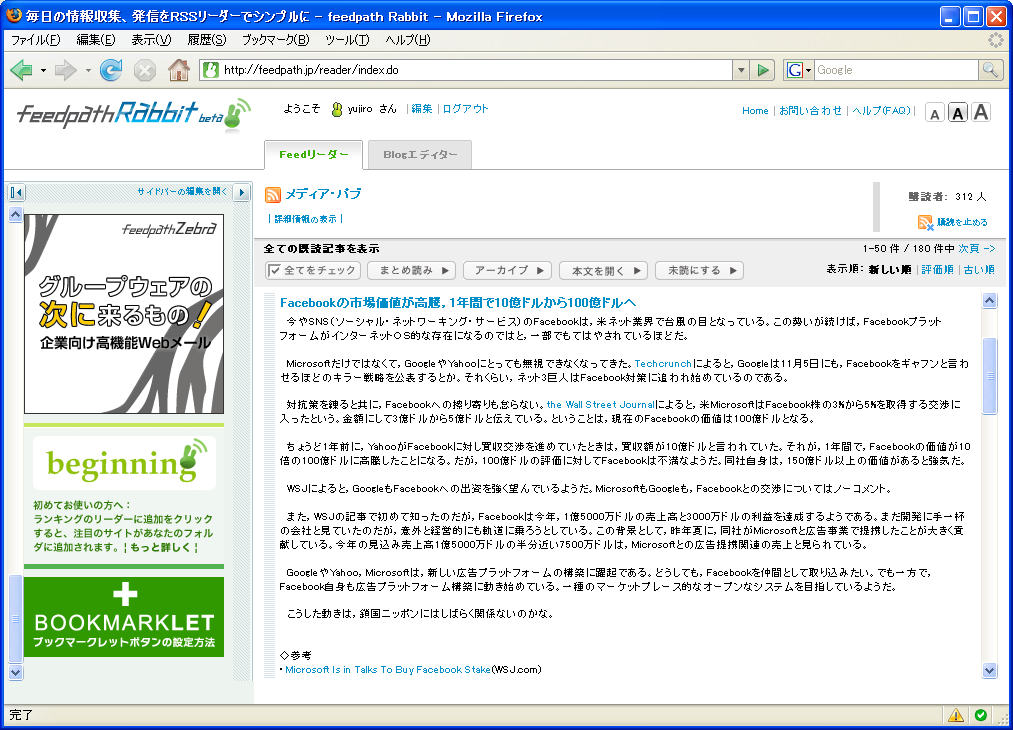This screenshot has height=730, width=1013.
Task: Click the grey forward arrow in Firefox toolbar
Action: pos(65,70)
